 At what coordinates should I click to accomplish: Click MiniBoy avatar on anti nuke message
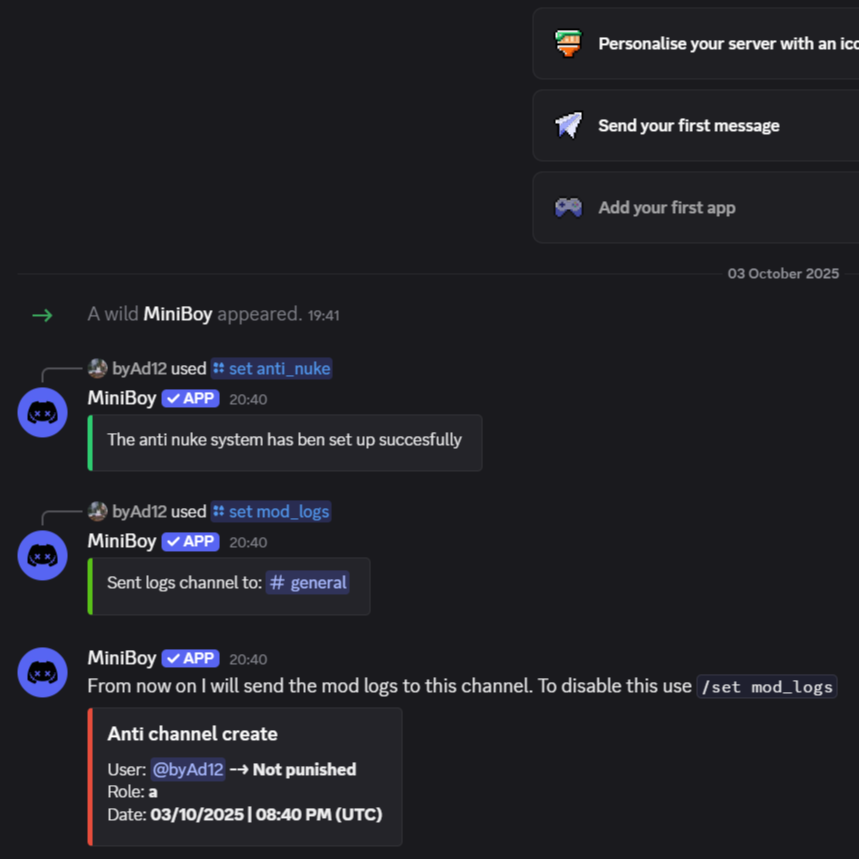pos(43,413)
